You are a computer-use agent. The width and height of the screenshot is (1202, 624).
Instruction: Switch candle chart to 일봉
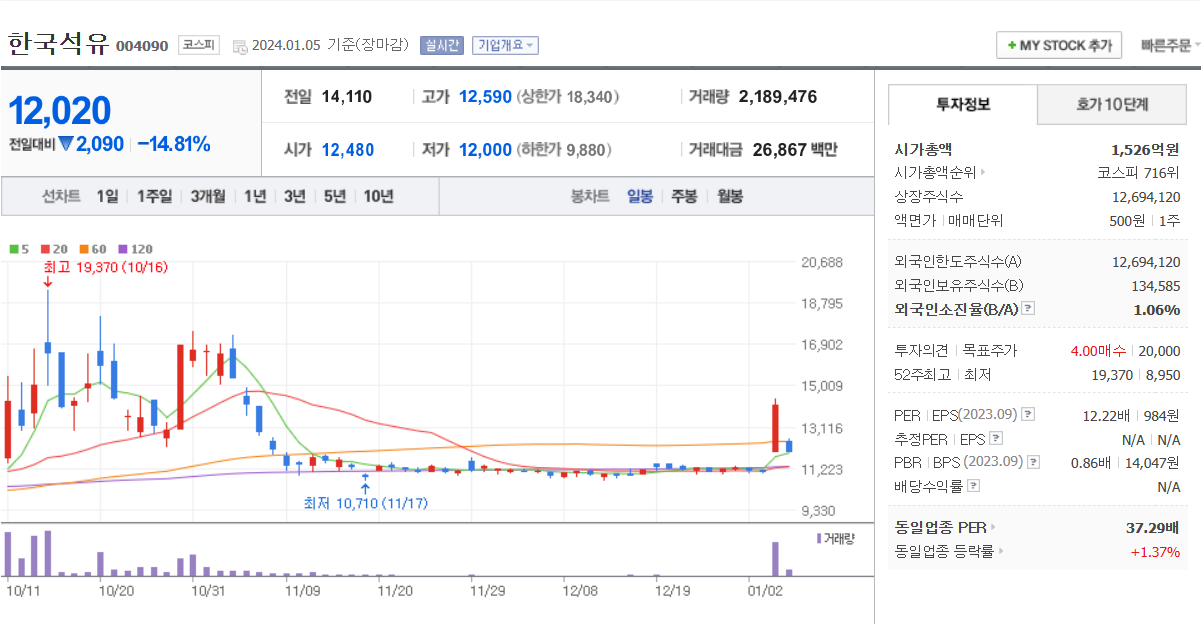click(640, 196)
